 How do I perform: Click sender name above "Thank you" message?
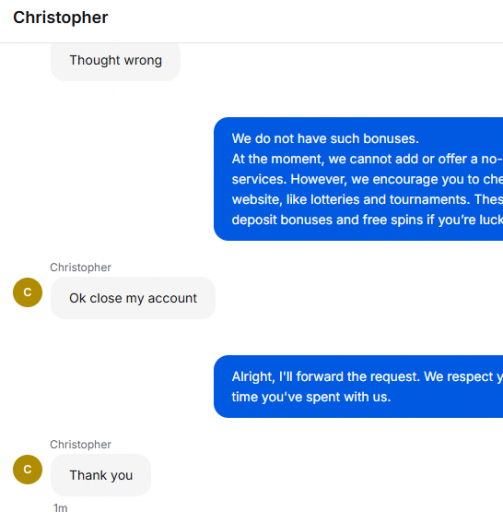tap(80, 444)
